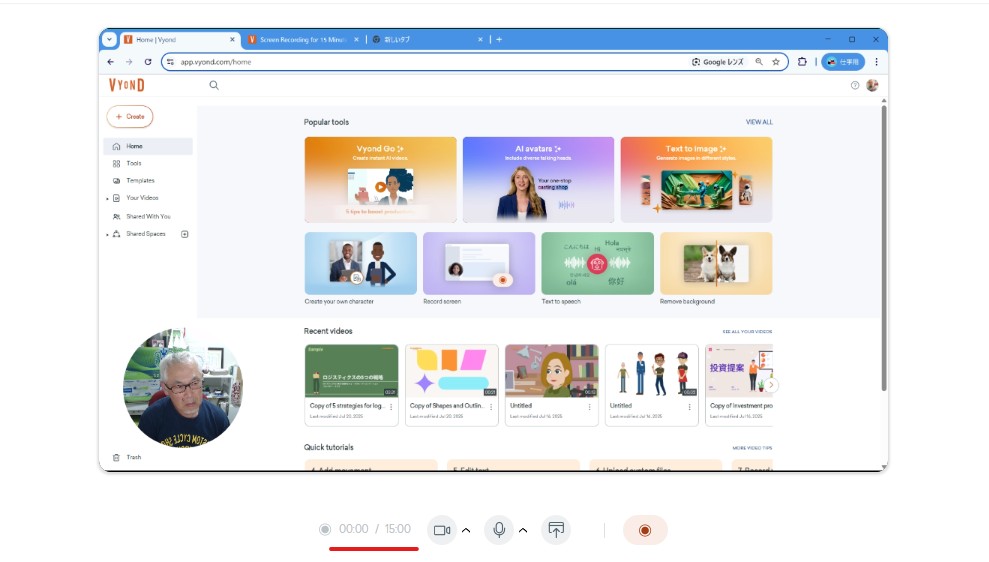Open options for Untitled four-character video

pyautogui.click(x=689, y=407)
